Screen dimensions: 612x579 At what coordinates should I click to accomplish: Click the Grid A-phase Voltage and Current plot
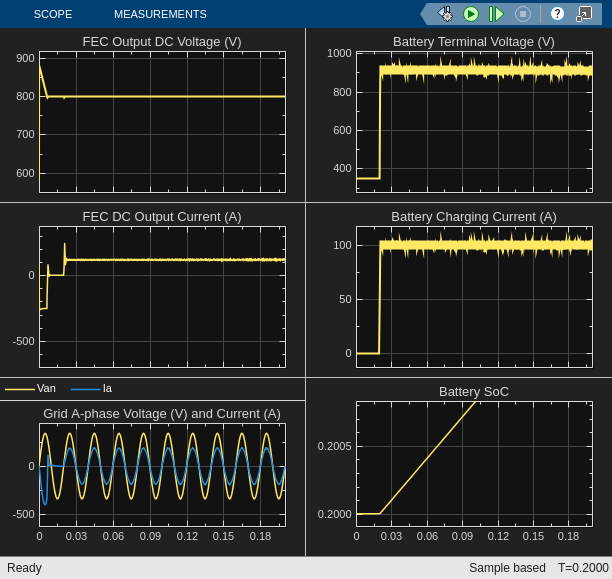click(x=162, y=475)
